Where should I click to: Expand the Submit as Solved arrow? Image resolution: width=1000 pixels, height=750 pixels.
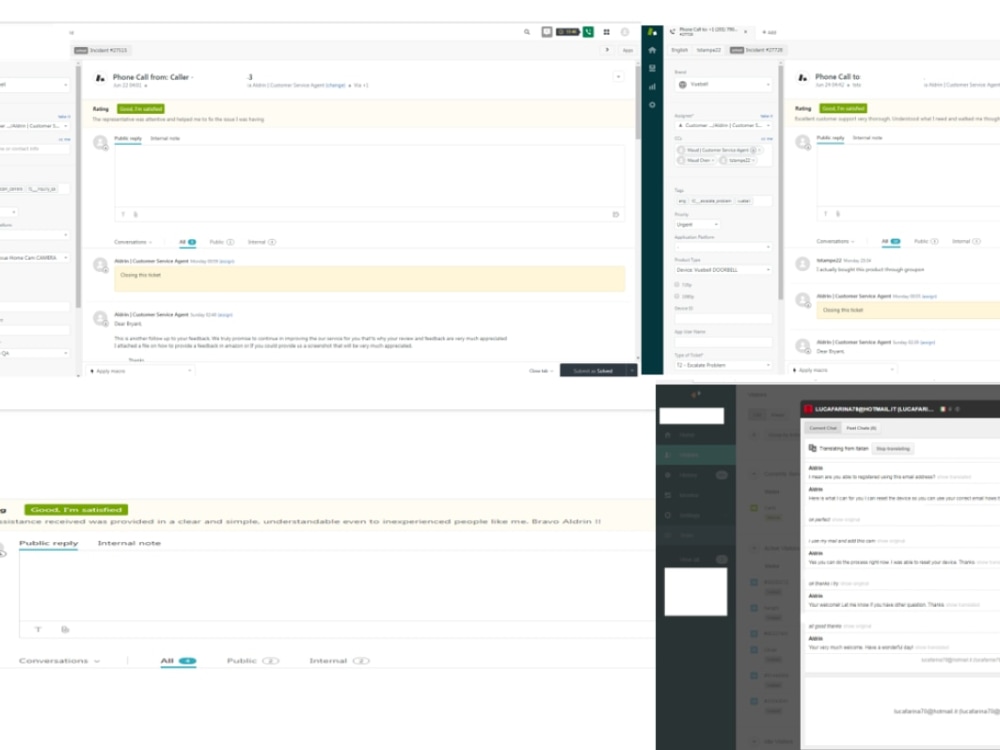click(x=631, y=371)
